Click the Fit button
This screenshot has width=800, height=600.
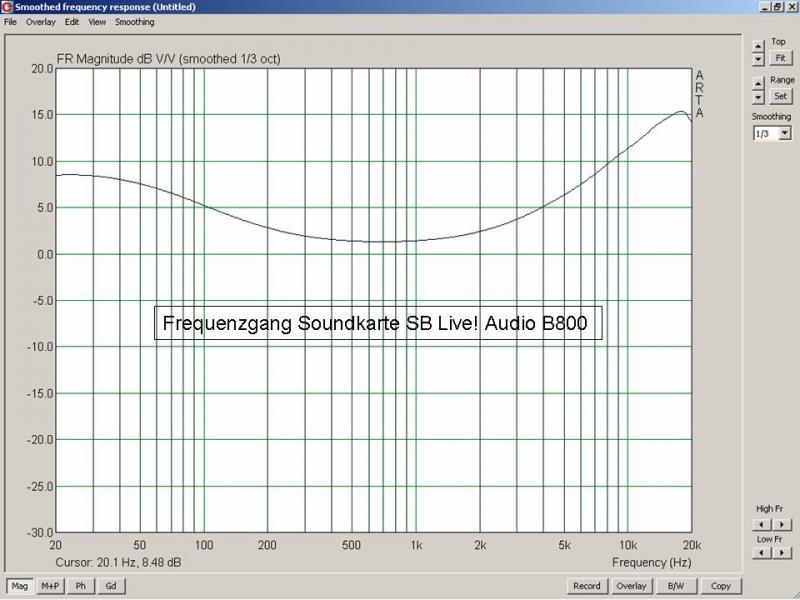point(781,58)
